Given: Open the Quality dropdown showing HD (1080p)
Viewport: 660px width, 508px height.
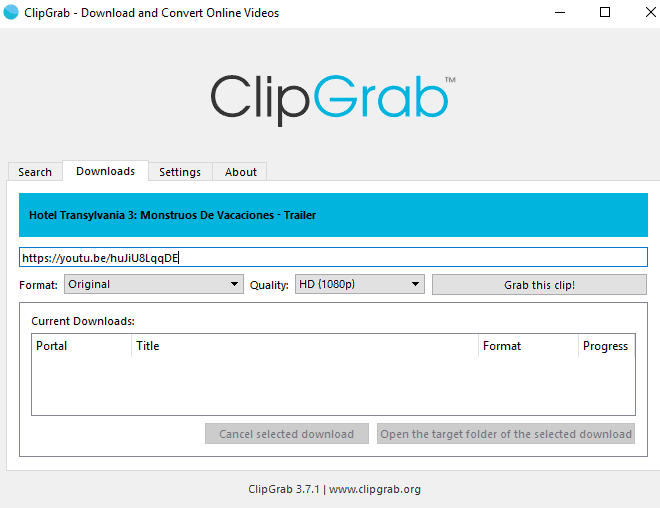Looking at the screenshot, I should pos(359,284).
